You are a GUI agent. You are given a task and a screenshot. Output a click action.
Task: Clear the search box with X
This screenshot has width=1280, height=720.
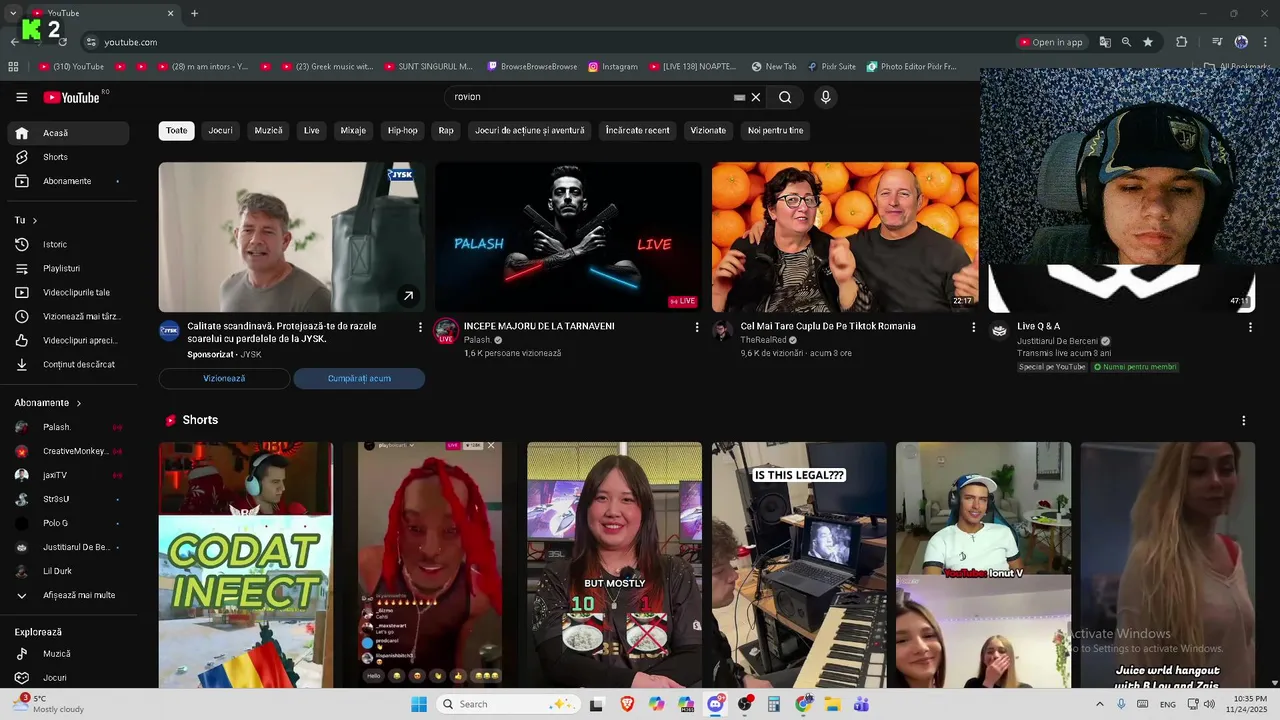[756, 97]
